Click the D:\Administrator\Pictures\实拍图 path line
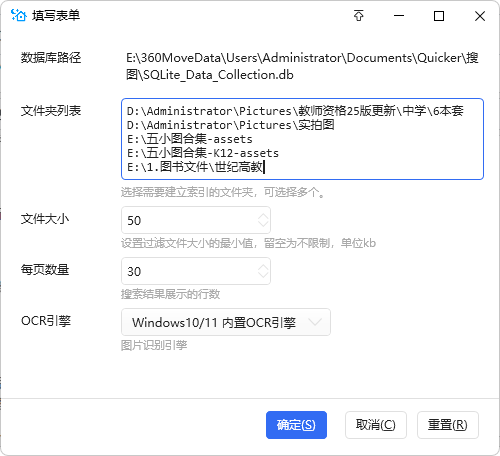 [231, 125]
